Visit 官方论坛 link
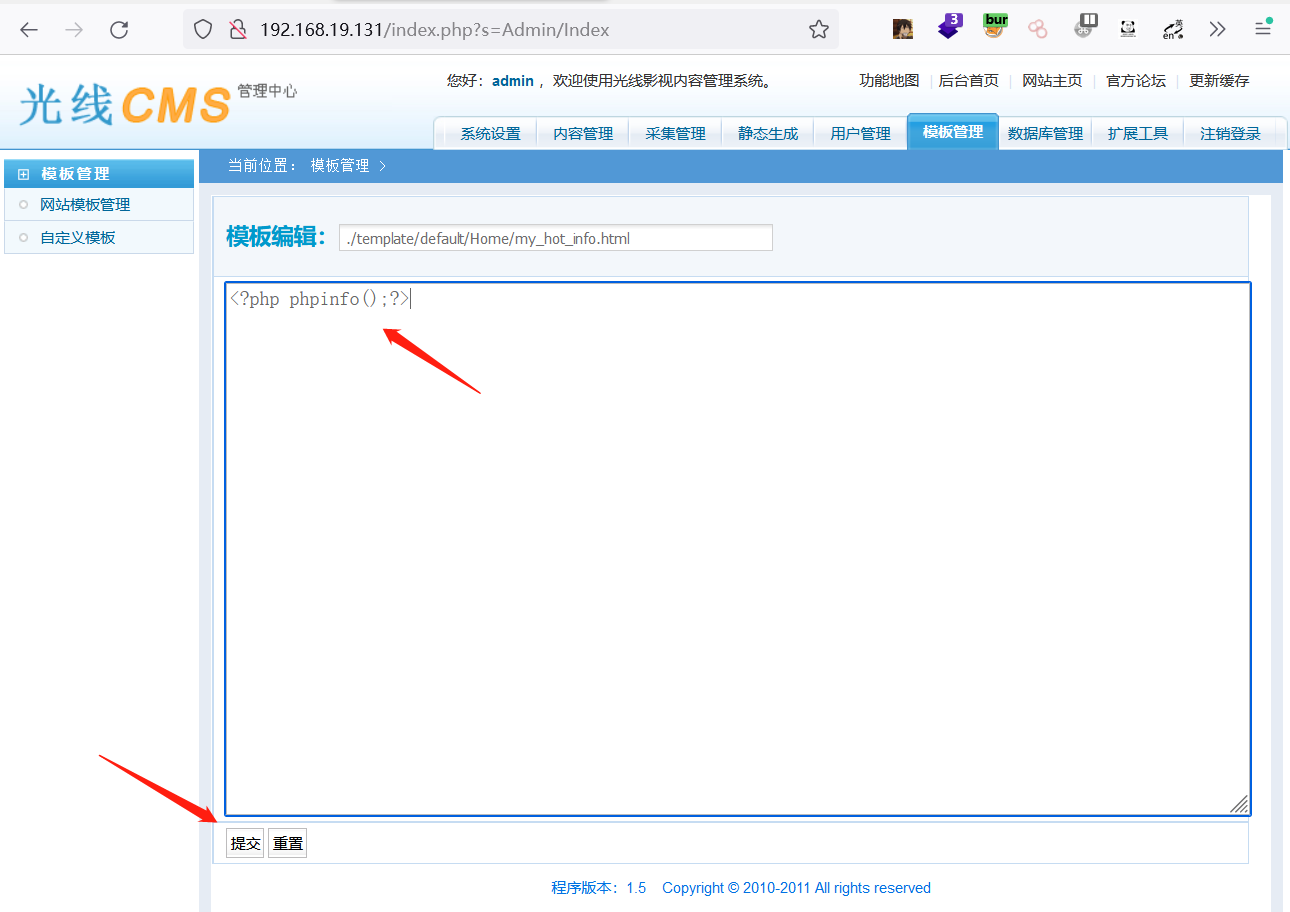 pyautogui.click(x=1136, y=81)
